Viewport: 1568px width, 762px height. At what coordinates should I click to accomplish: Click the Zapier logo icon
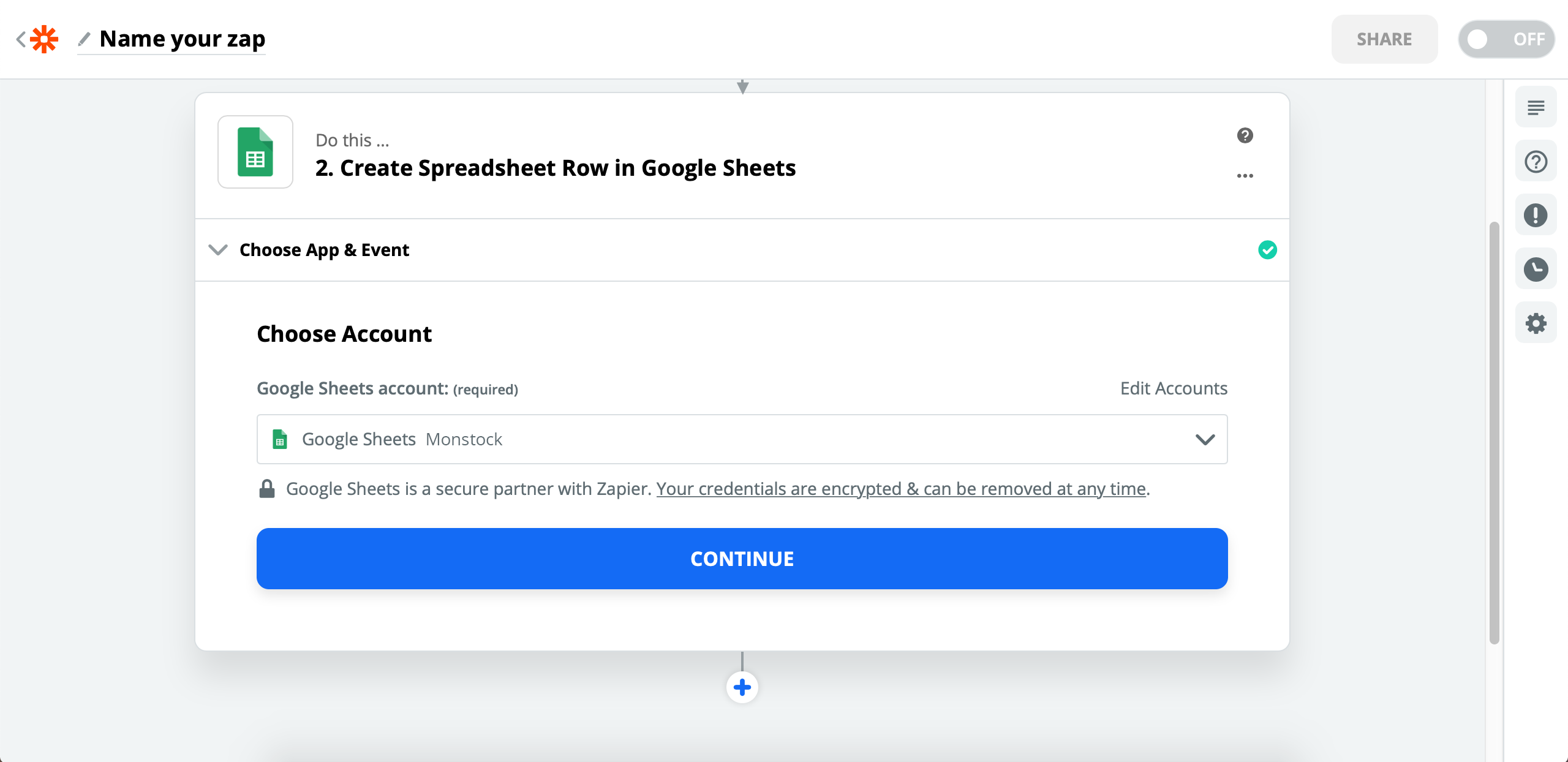(x=44, y=39)
